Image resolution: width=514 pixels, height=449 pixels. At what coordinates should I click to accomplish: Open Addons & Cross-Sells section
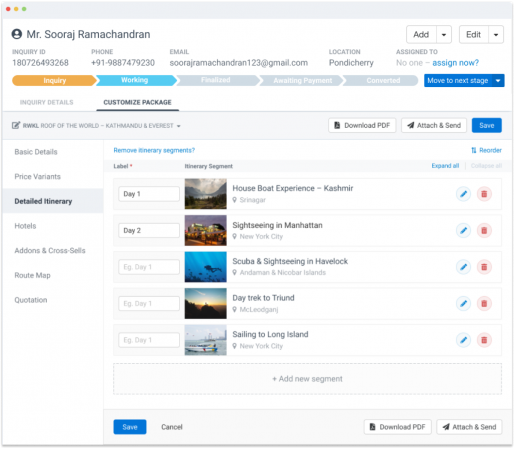click(50, 251)
